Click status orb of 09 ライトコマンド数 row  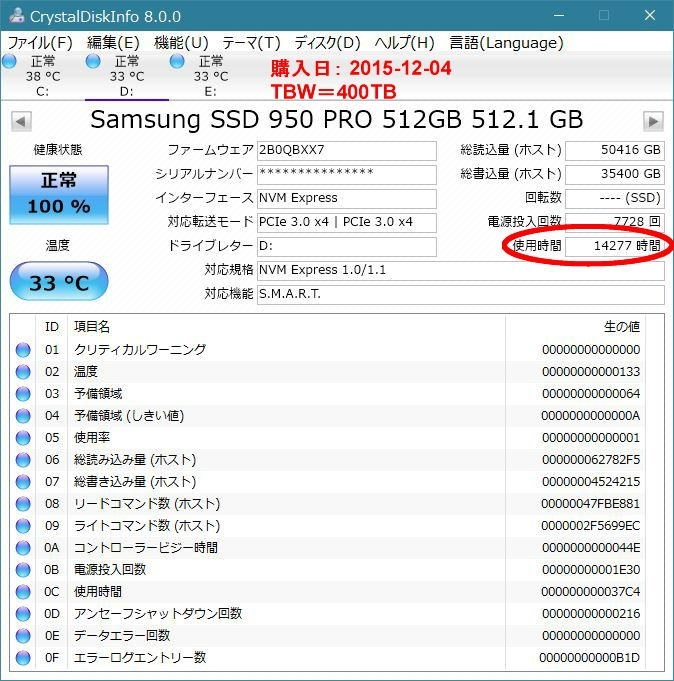[23, 526]
